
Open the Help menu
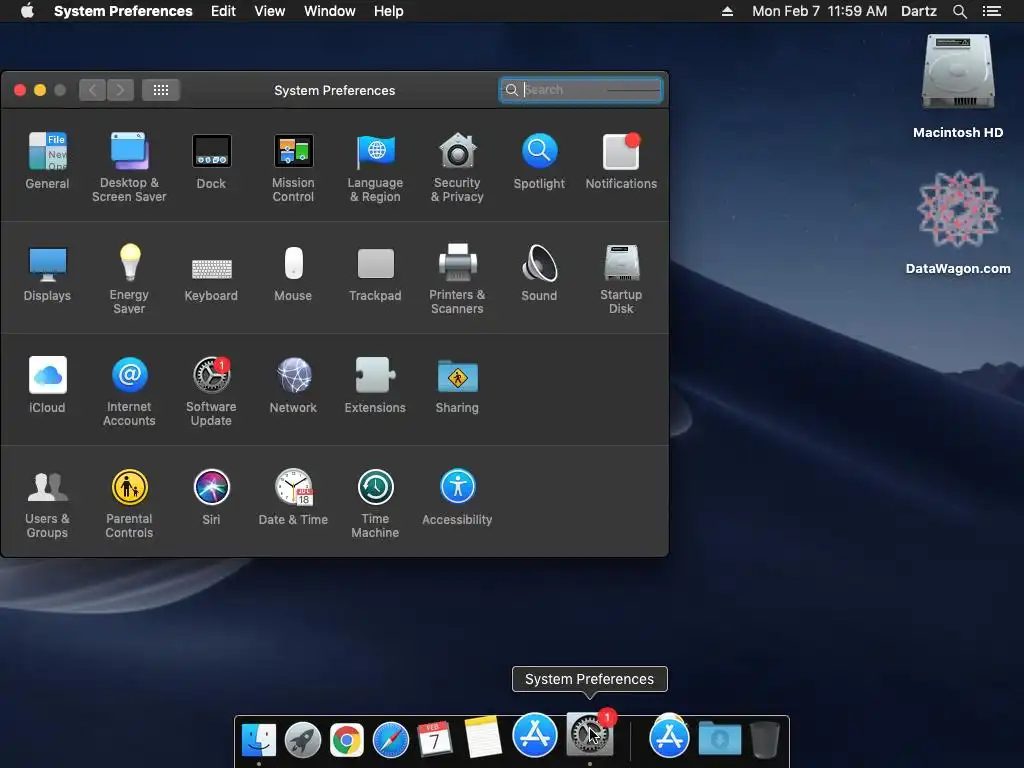pyautogui.click(x=389, y=11)
